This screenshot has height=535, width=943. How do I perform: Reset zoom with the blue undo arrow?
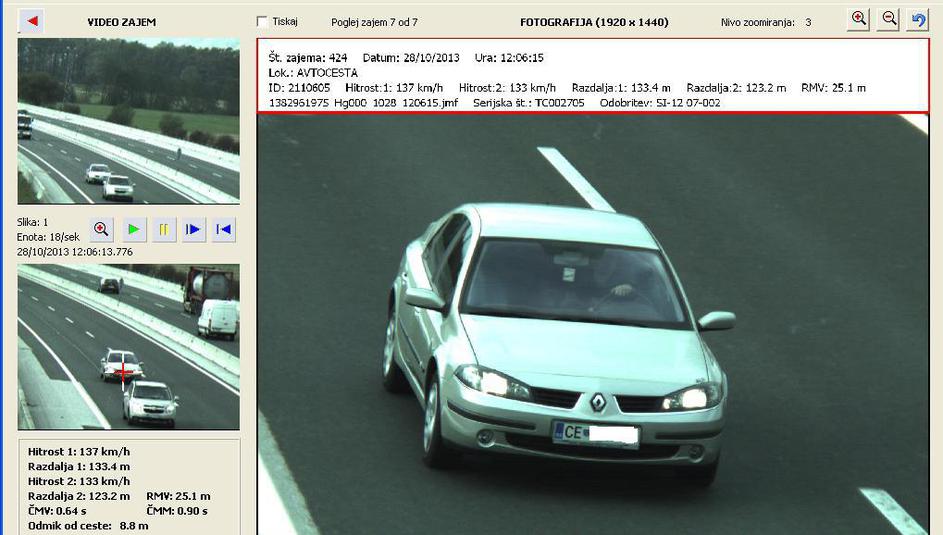click(x=918, y=20)
